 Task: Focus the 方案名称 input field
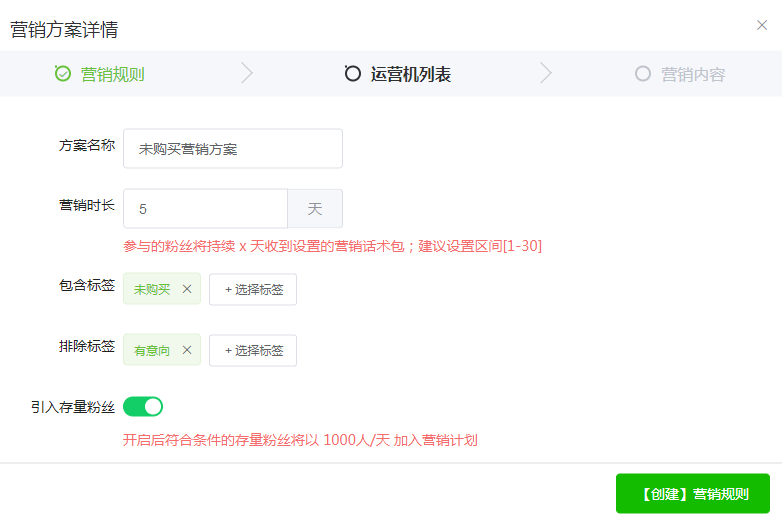[232, 149]
